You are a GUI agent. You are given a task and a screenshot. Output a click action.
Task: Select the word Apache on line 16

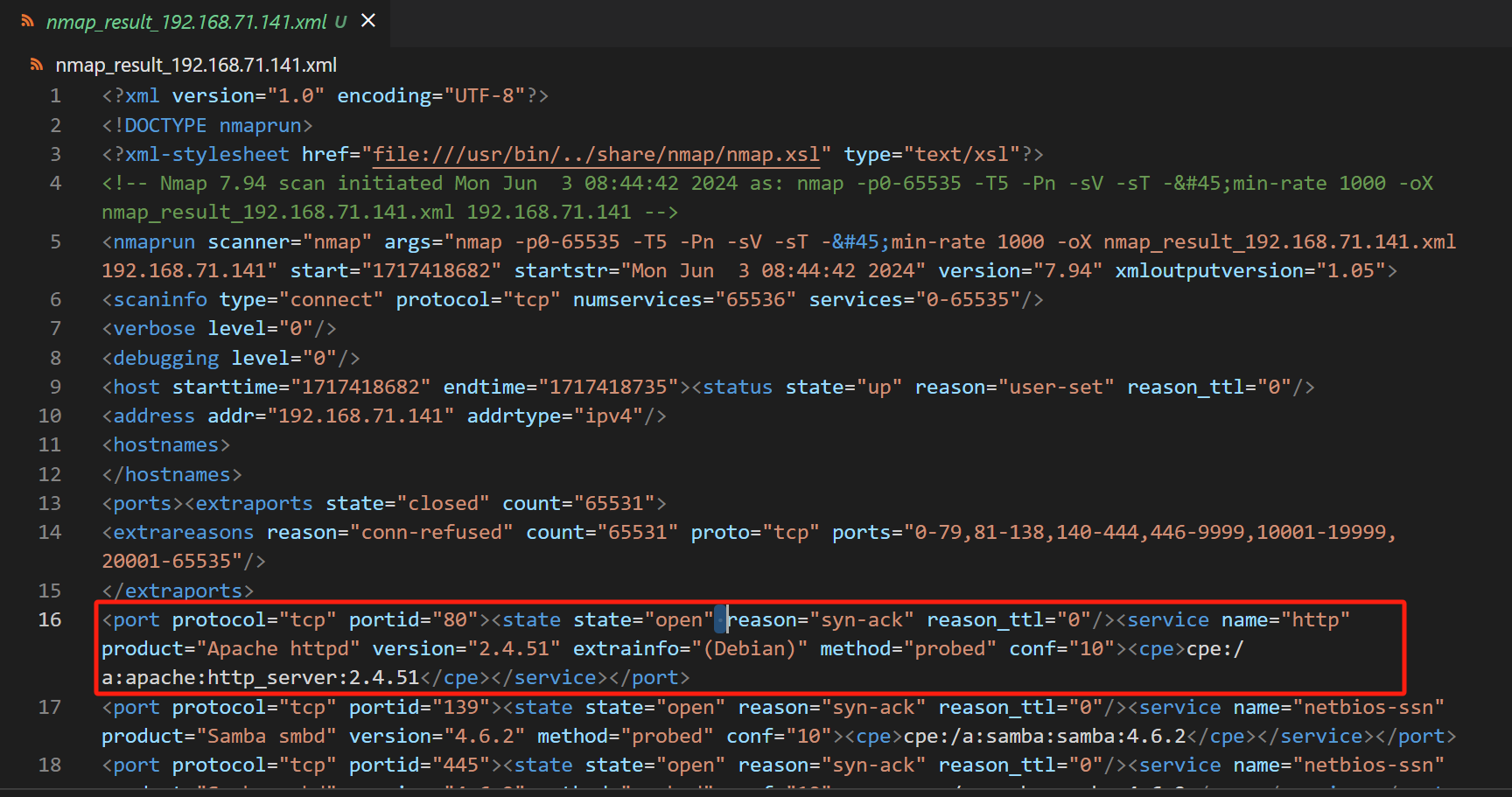243,648
